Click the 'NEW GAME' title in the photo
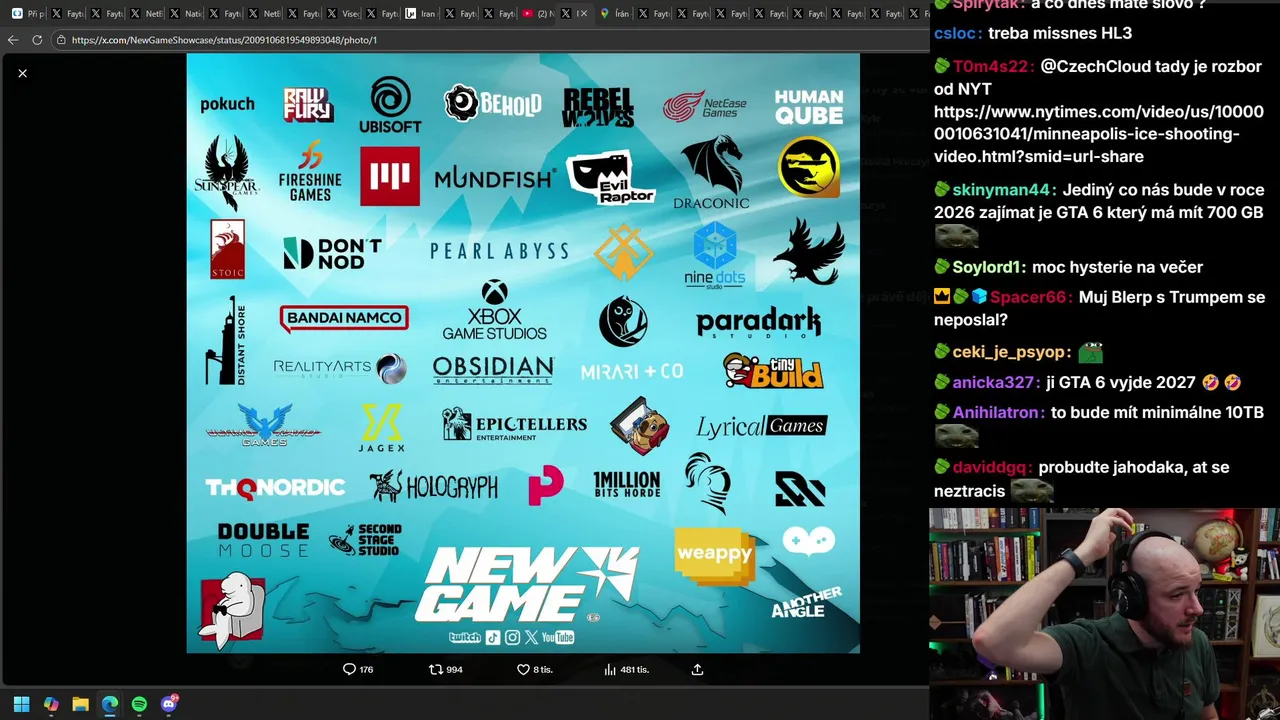The image size is (1280, 720). point(526,585)
